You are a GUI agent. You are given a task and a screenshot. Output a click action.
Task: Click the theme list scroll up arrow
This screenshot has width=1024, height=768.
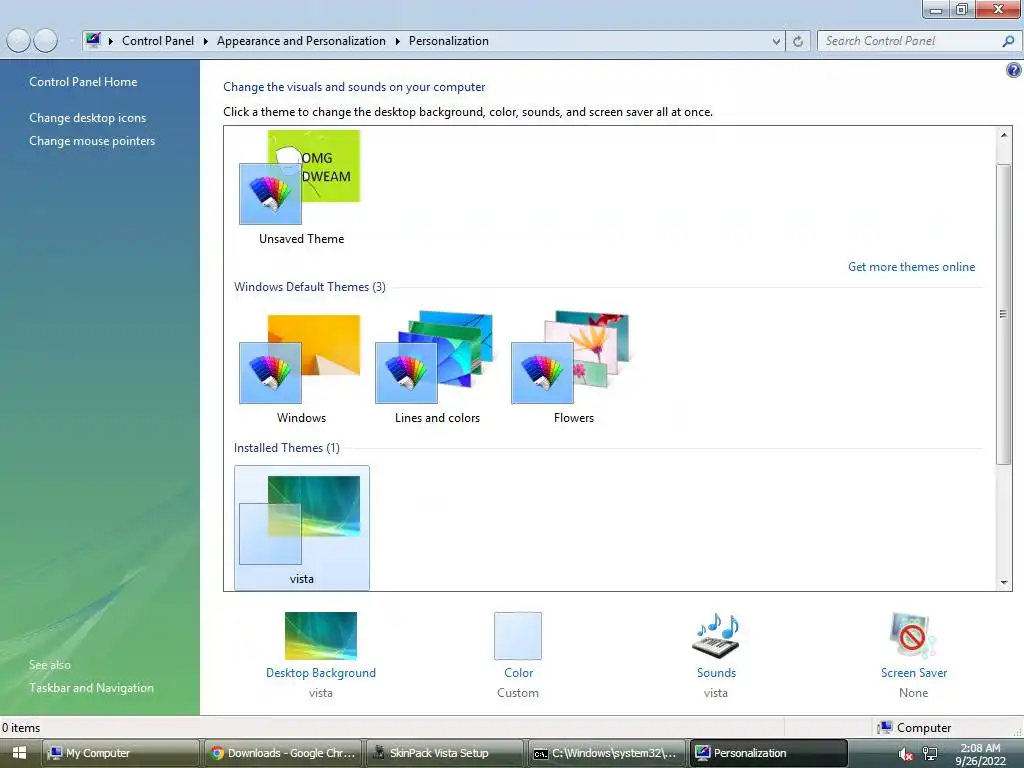(x=1004, y=135)
